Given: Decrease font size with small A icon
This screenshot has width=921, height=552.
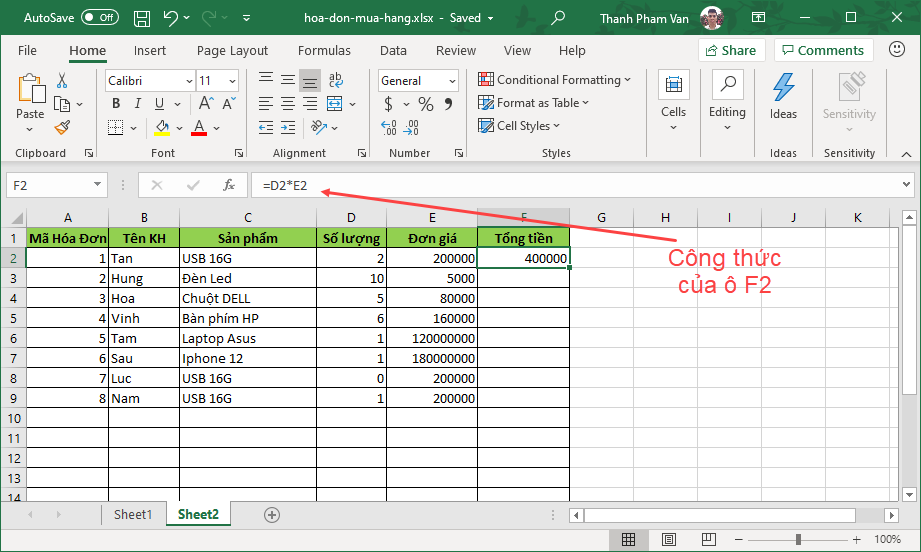Looking at the screenshot, I should (229, 104).
